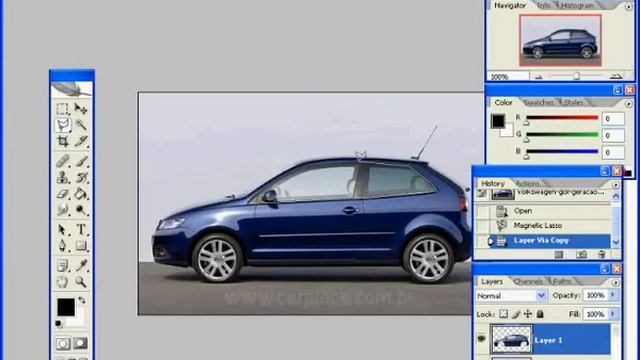Select the Magnetic Lasso tool in toolbox
The height and width of the screenshot is (360, 640).
coord(62,124)
